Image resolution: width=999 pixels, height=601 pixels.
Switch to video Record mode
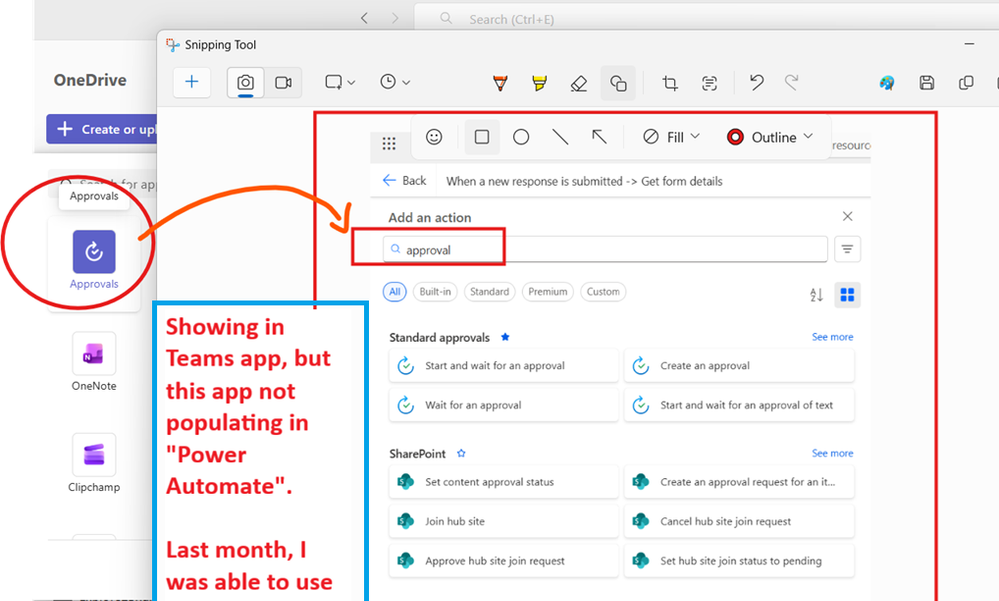(x=283, y=82)
